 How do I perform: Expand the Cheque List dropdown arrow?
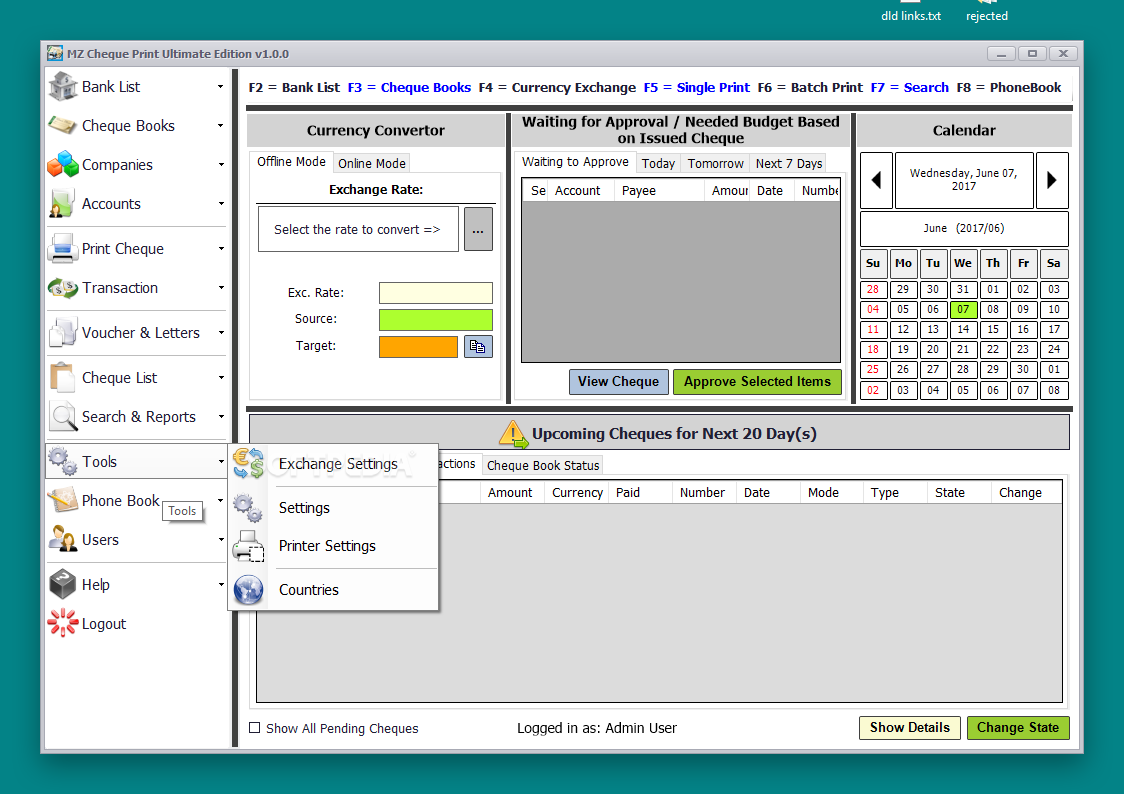(x=221, y=378)
